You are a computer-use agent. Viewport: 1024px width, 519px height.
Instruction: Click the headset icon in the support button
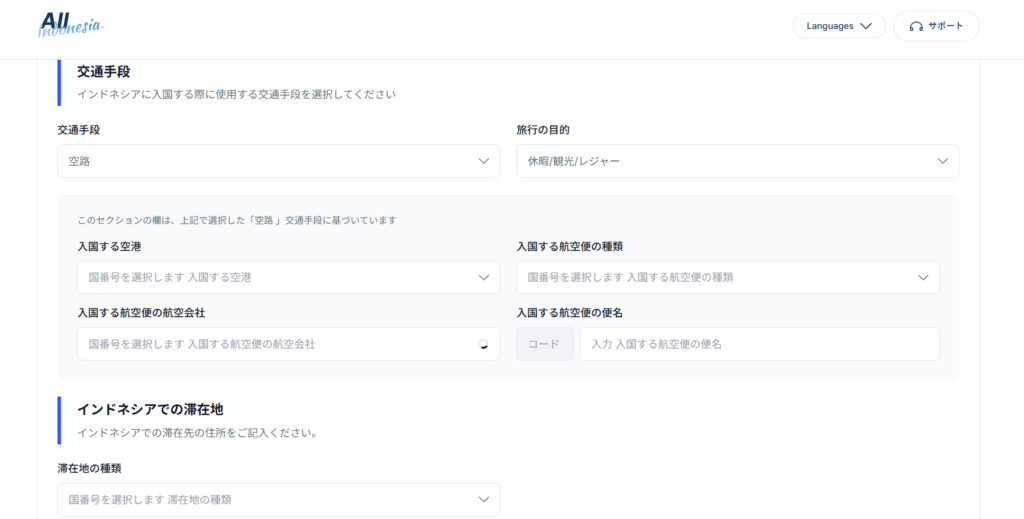(916, 27)
